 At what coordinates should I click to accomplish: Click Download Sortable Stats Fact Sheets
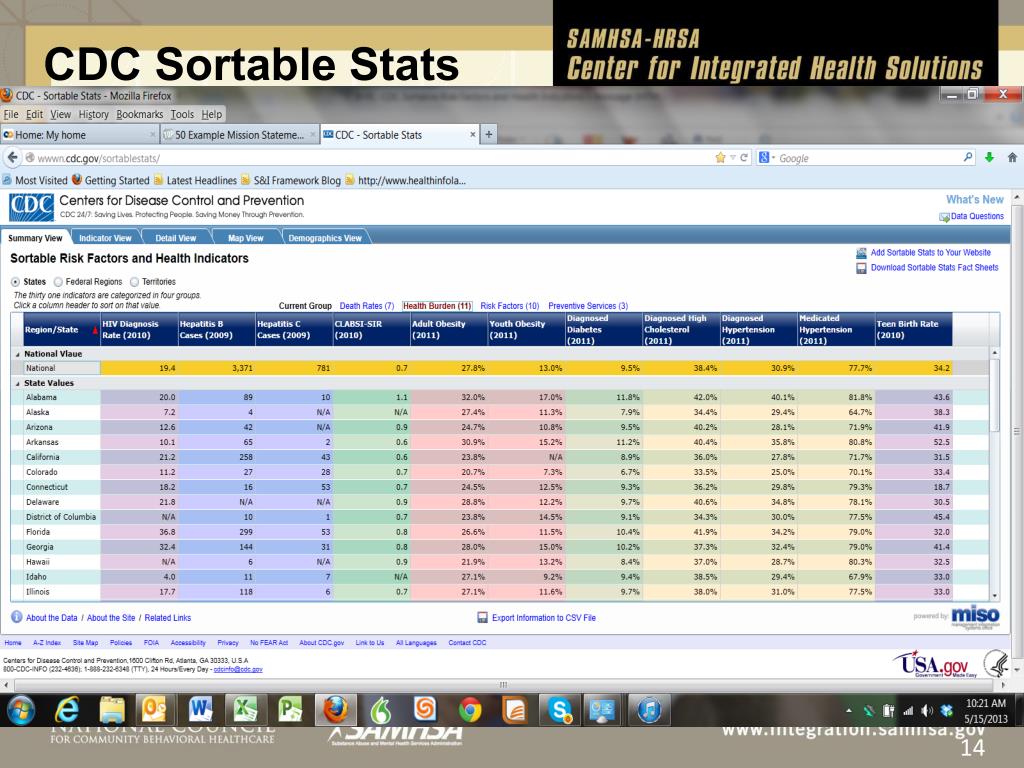pos(934,267)
